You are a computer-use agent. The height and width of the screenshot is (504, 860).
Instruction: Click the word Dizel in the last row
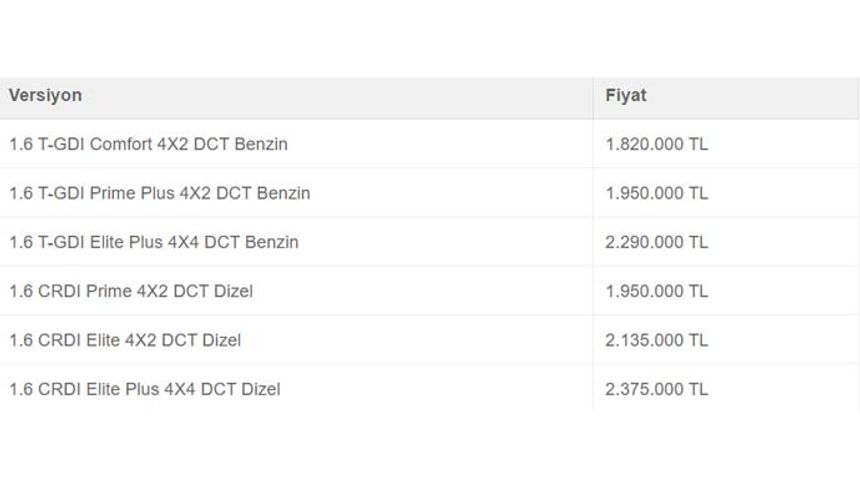tap(261, 389)
